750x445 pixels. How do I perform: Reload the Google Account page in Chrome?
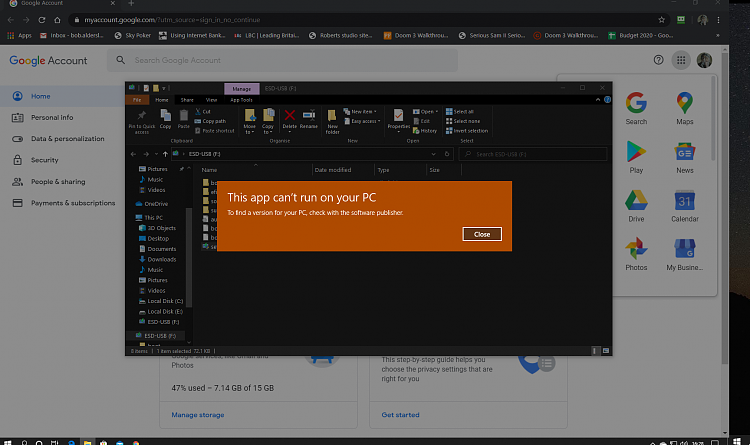point(42,20)
